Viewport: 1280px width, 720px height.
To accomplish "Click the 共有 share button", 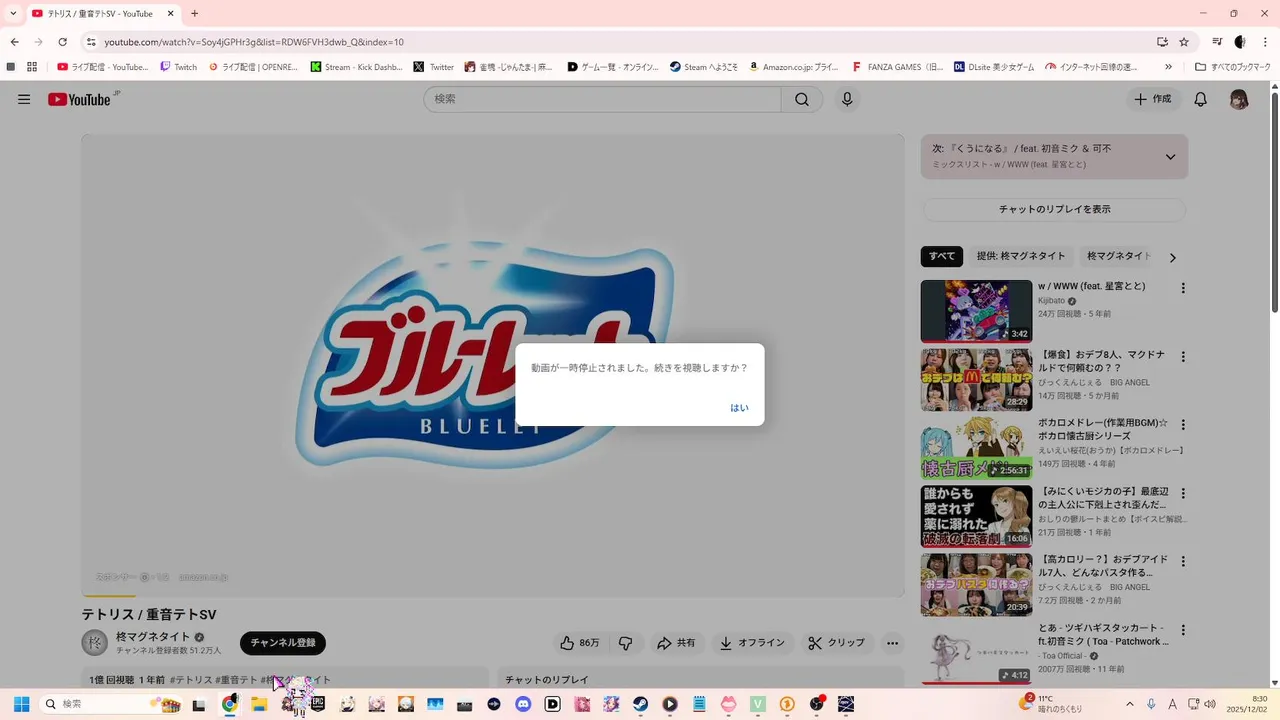I will [x=675, y=643].
